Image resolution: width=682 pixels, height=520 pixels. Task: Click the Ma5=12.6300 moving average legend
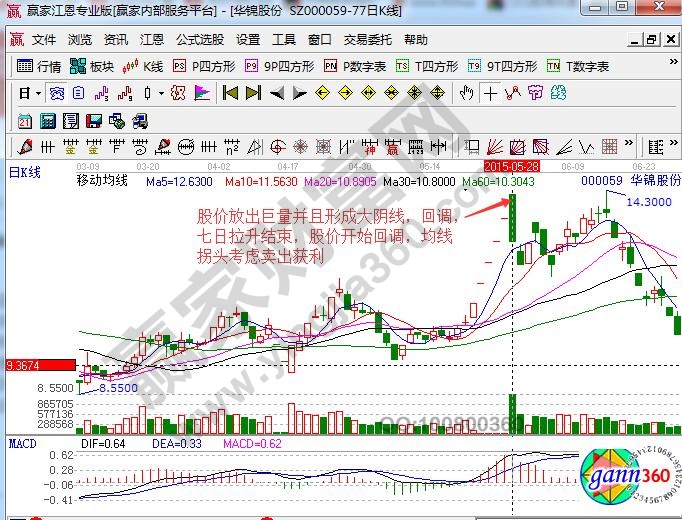[x=179, y=182]
